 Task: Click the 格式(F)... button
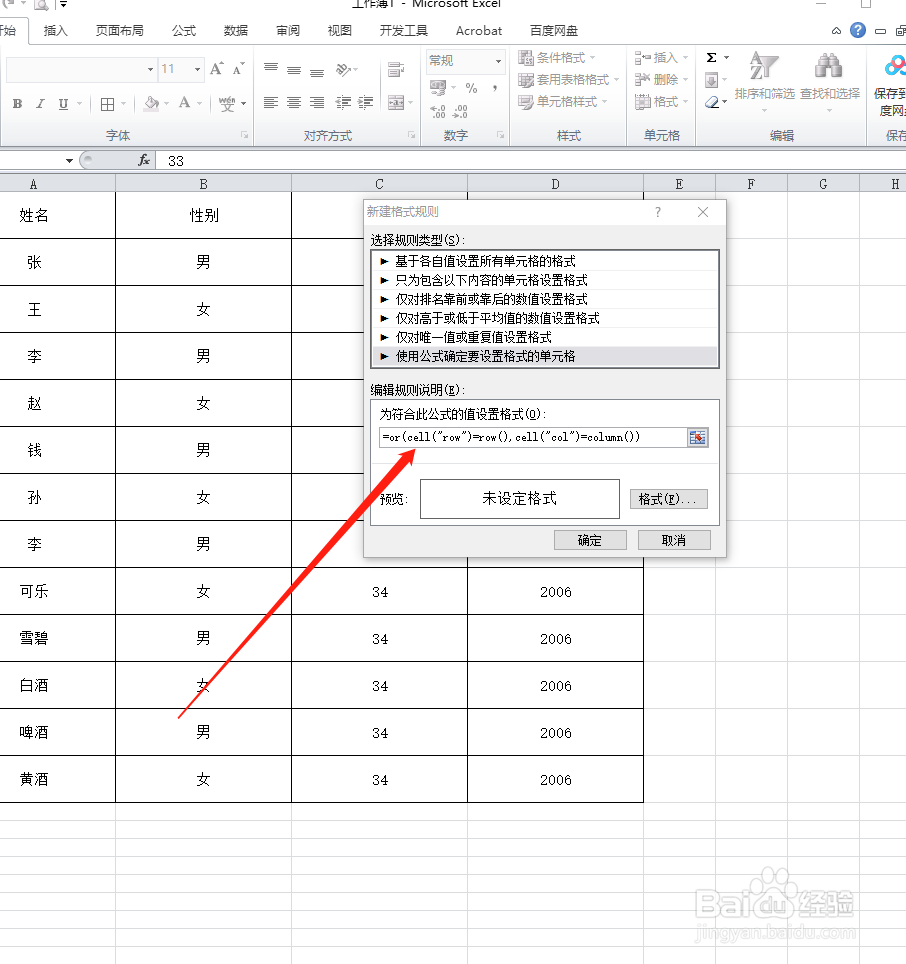coord(669,498)
